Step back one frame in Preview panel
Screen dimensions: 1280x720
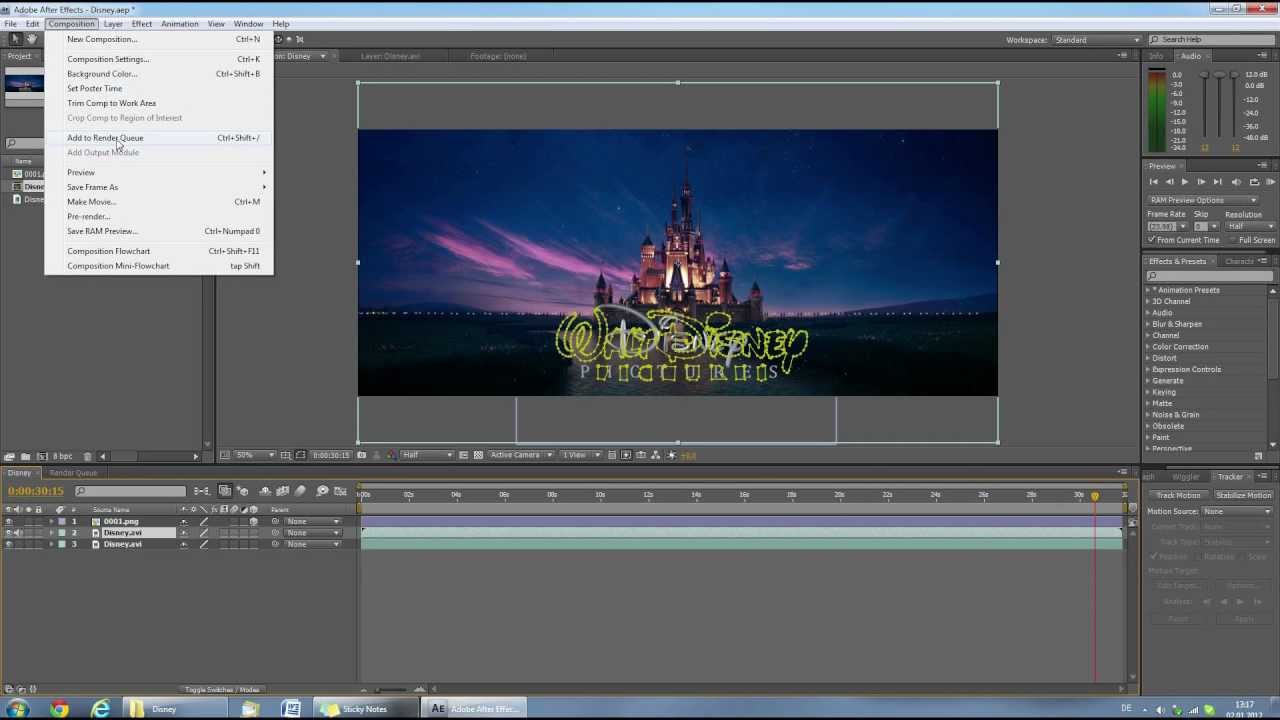click(x=1169, y=182)
